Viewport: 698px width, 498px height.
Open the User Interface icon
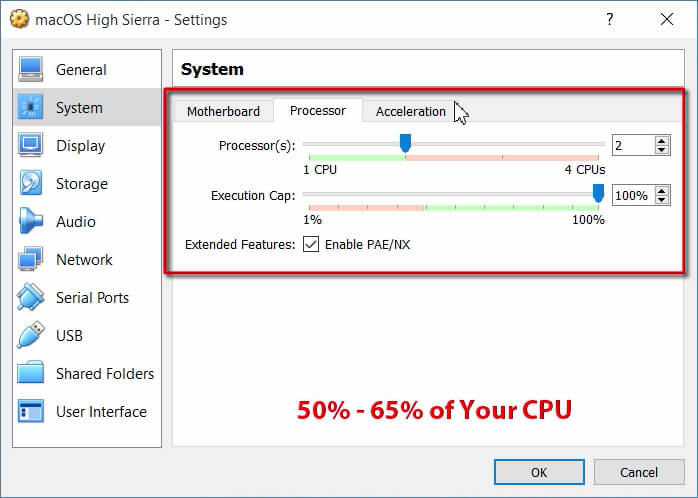31,412
